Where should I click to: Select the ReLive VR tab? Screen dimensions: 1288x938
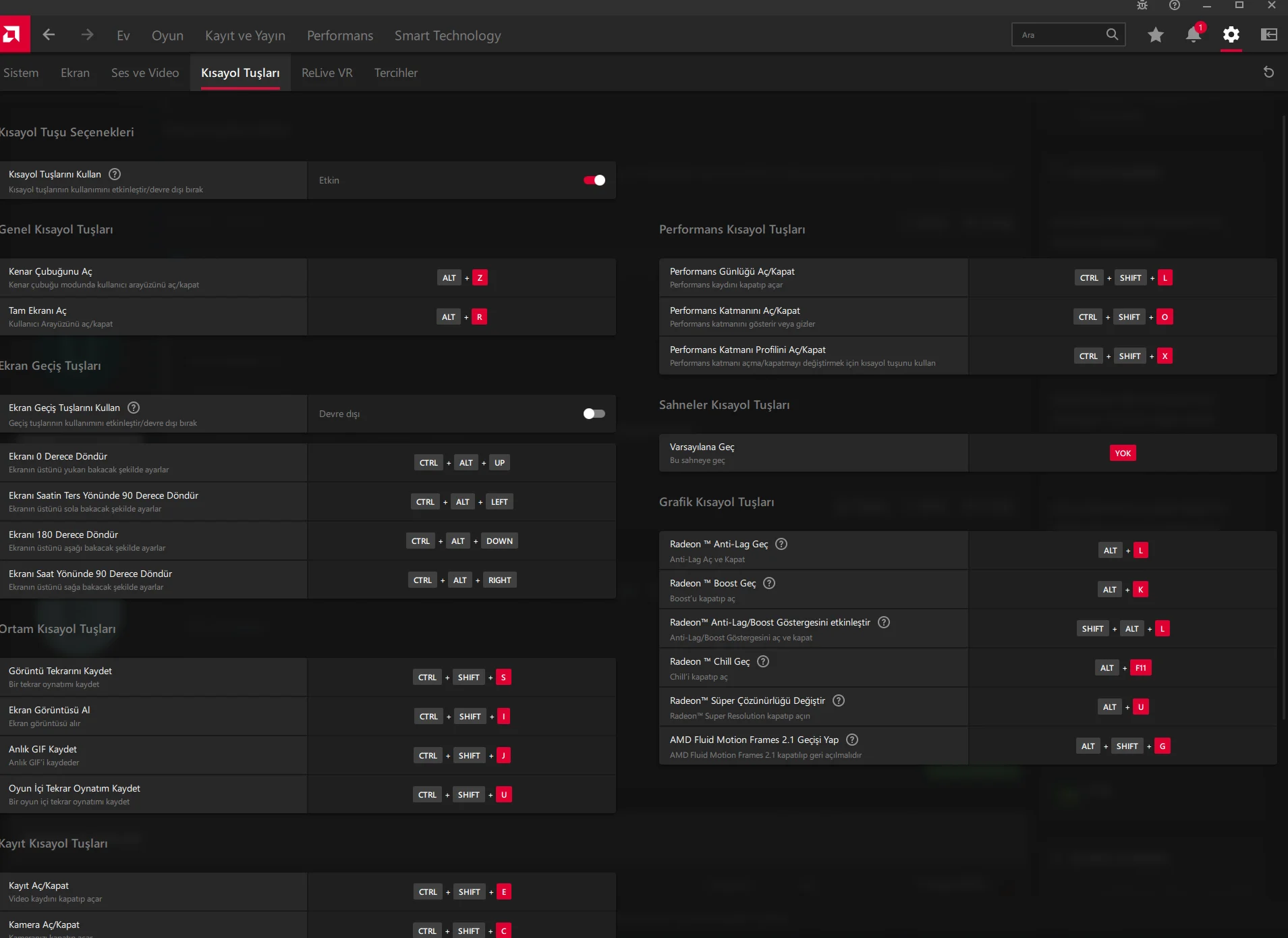click(327, 73)
